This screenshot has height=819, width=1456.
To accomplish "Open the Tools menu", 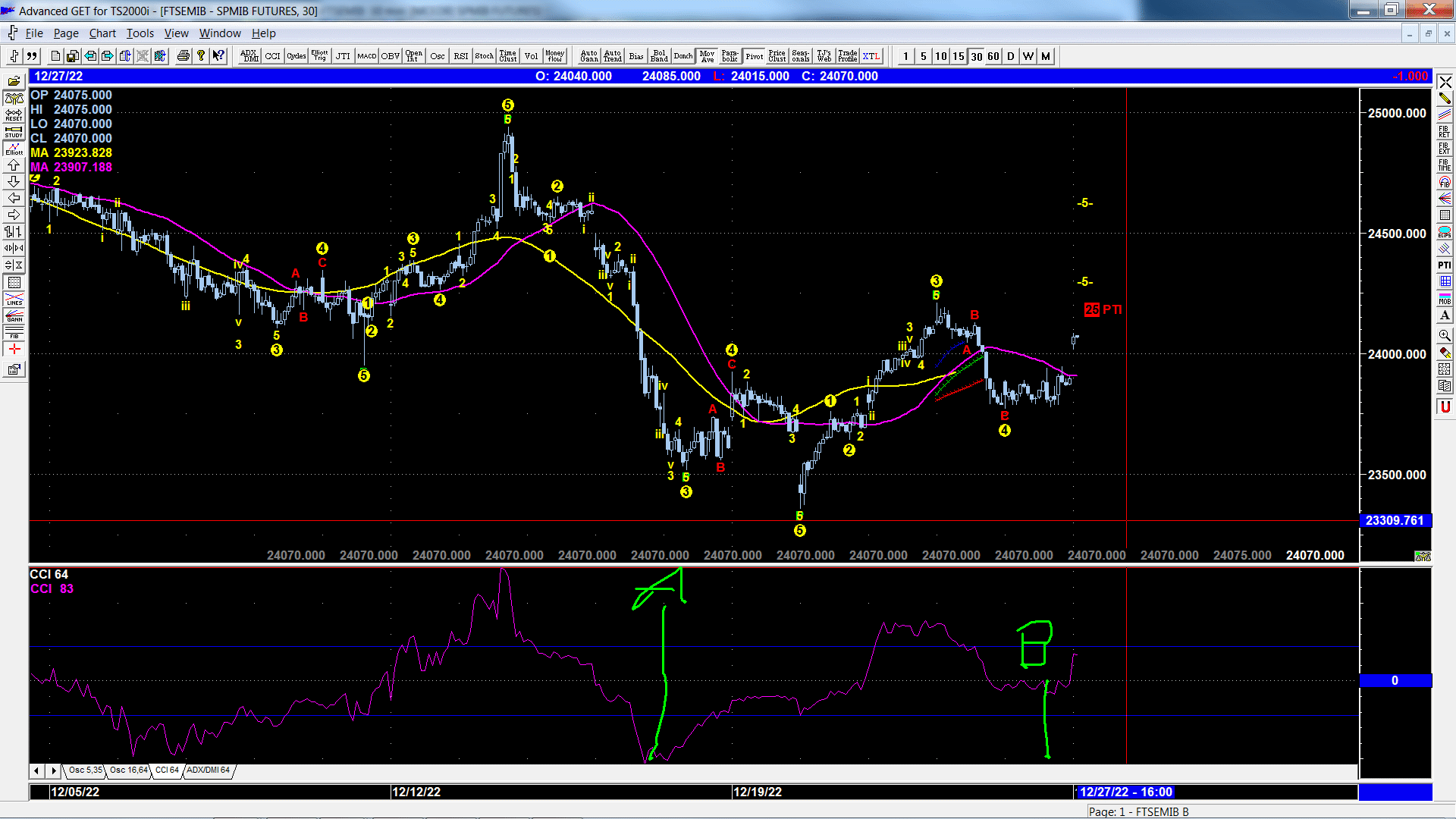I will (140, 33).
